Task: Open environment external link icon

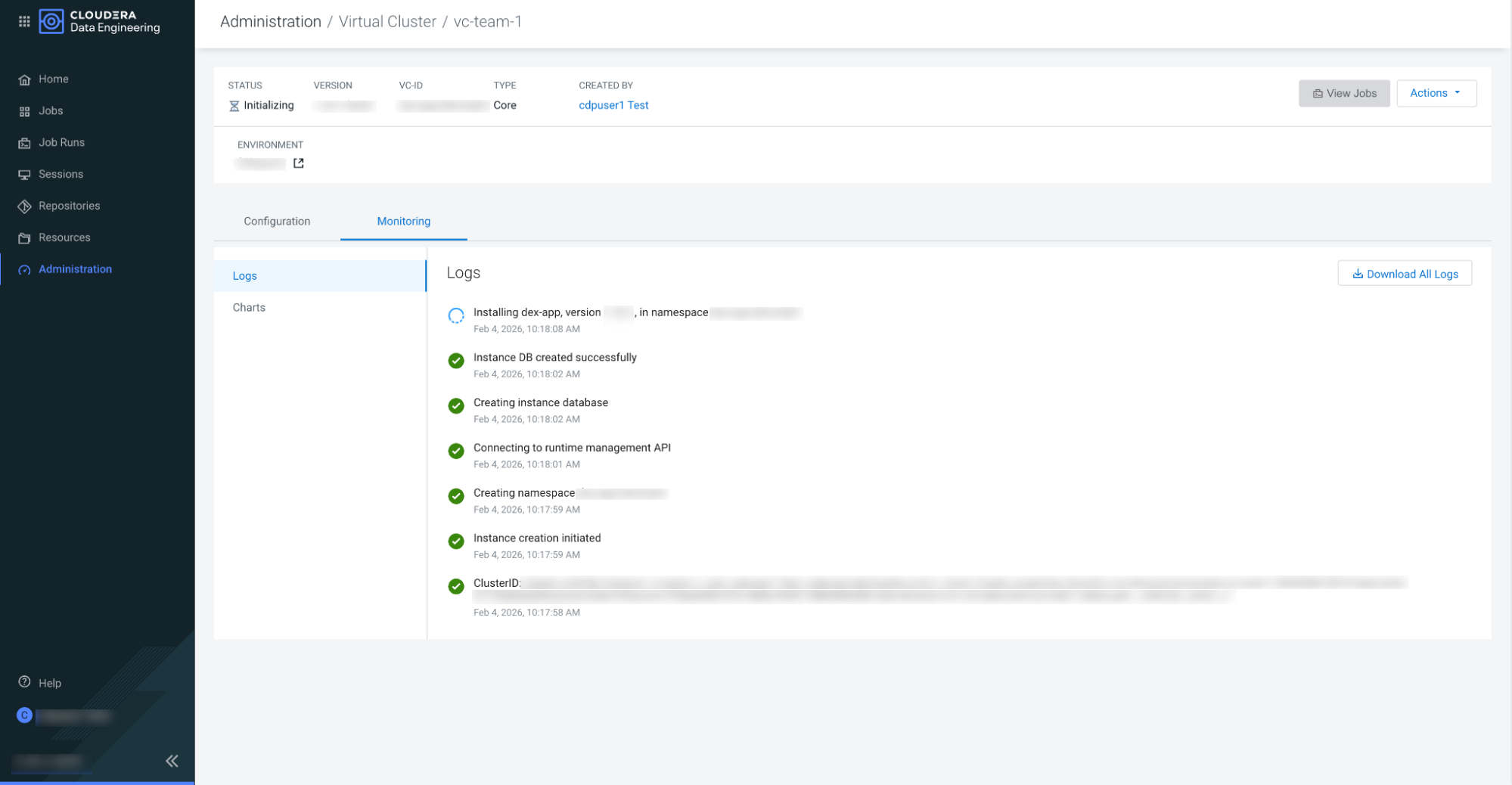Action: tap(299, 163)
